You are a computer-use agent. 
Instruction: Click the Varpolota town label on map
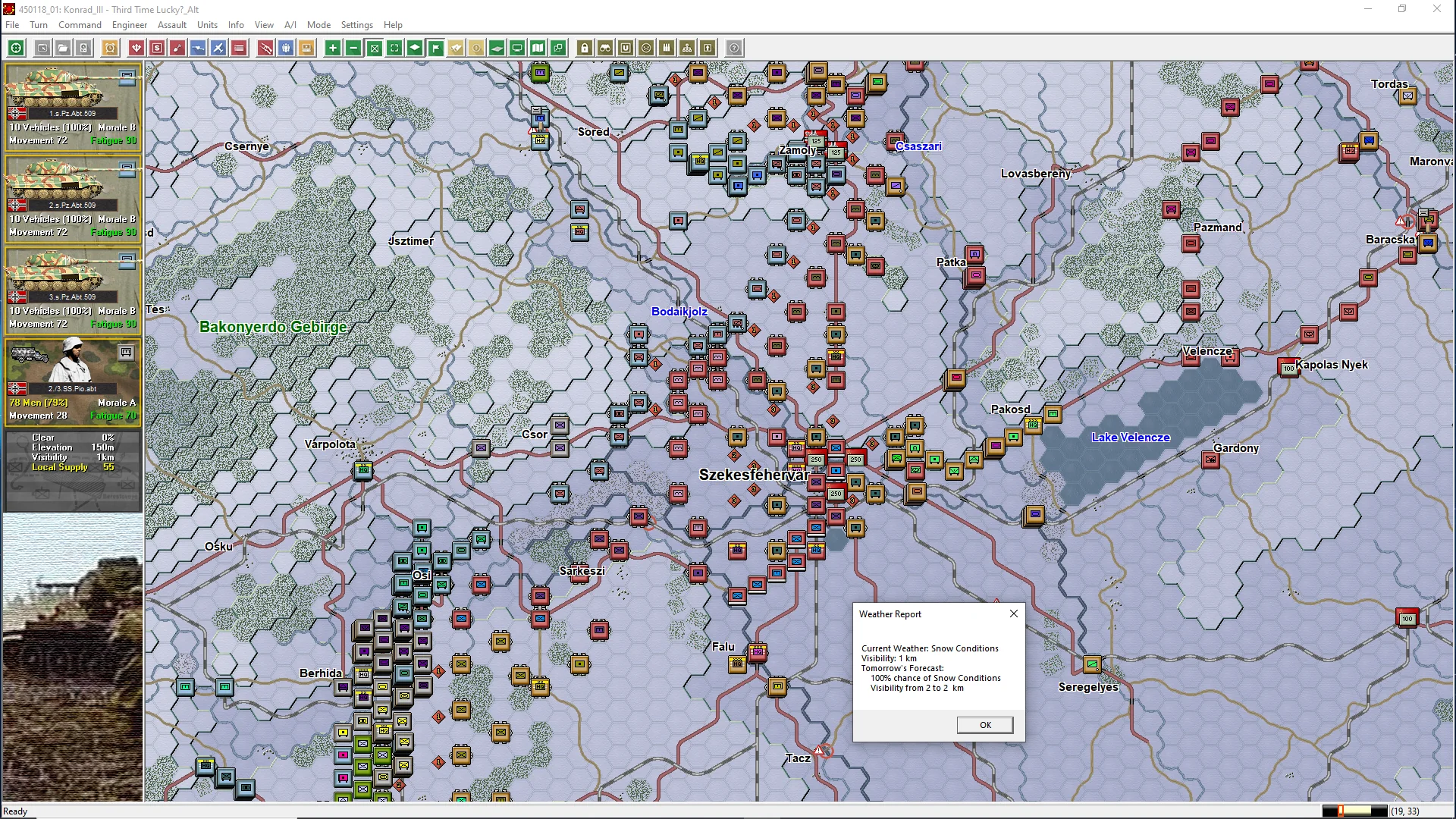tap(330, 444)
